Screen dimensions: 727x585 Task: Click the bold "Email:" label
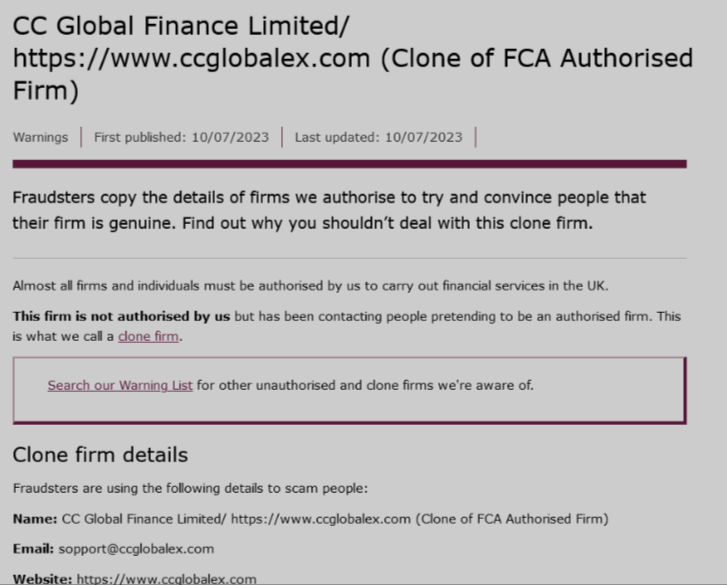pos(34,549)
